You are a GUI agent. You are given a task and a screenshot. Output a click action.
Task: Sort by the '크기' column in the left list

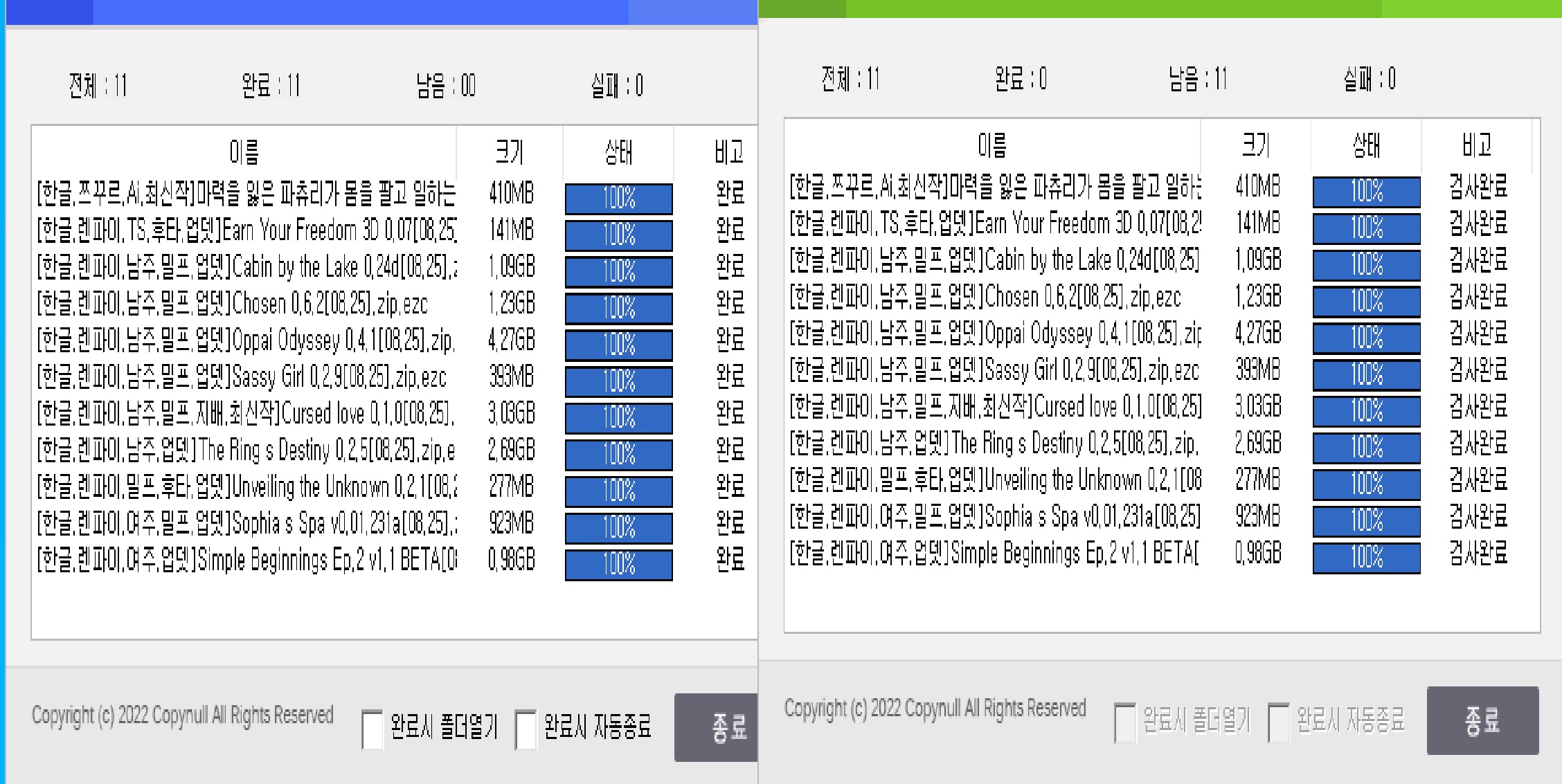click(510, 152)
